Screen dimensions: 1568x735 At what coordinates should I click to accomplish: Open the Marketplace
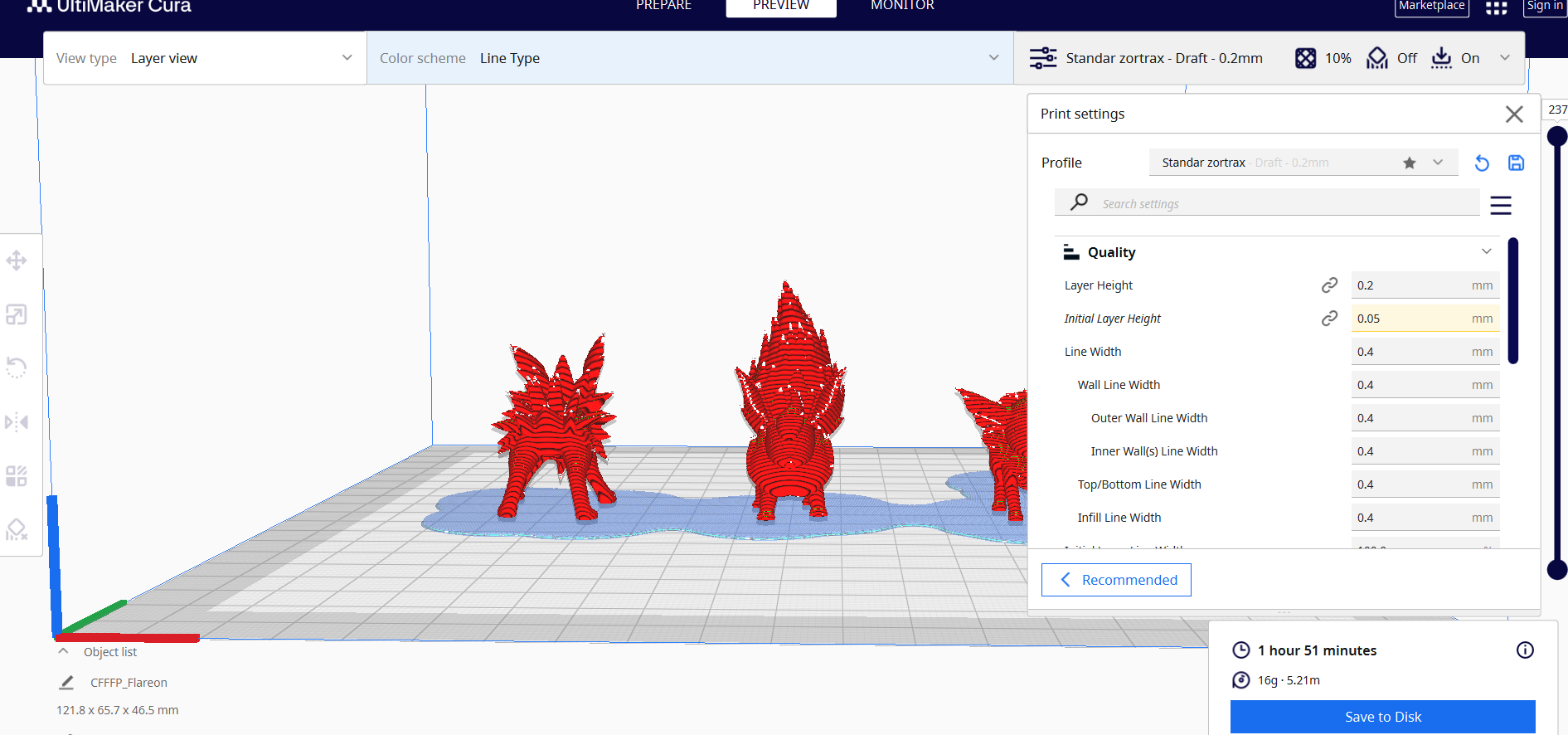(x=1432, y=7)
